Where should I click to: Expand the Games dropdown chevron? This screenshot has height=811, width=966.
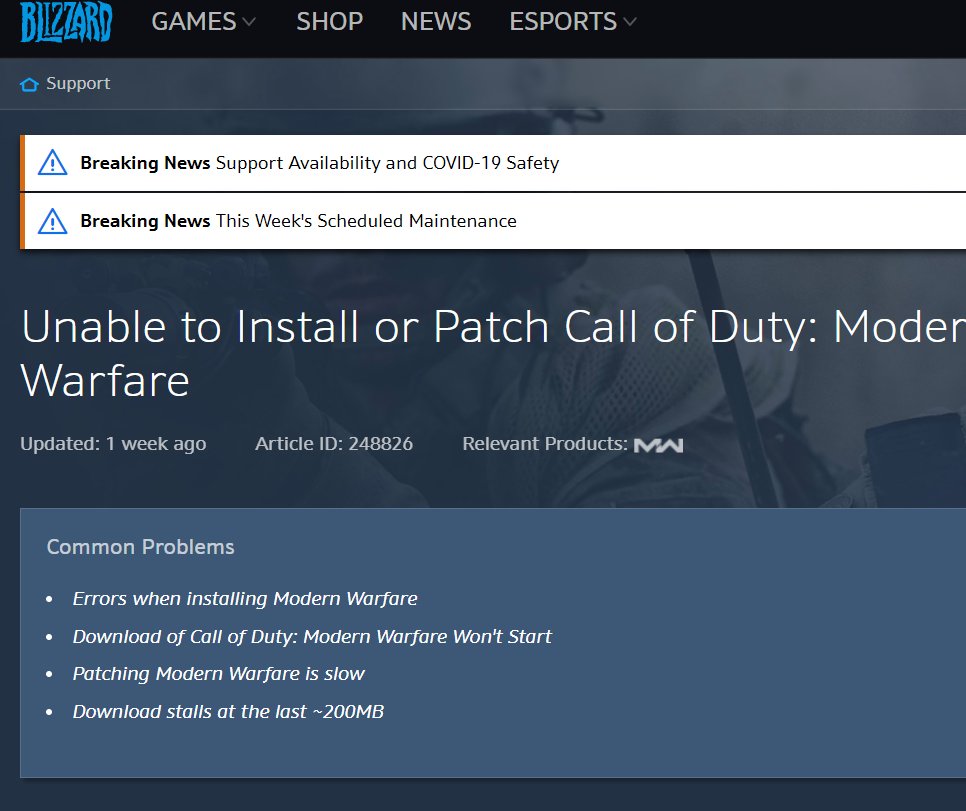coord(249,22)
